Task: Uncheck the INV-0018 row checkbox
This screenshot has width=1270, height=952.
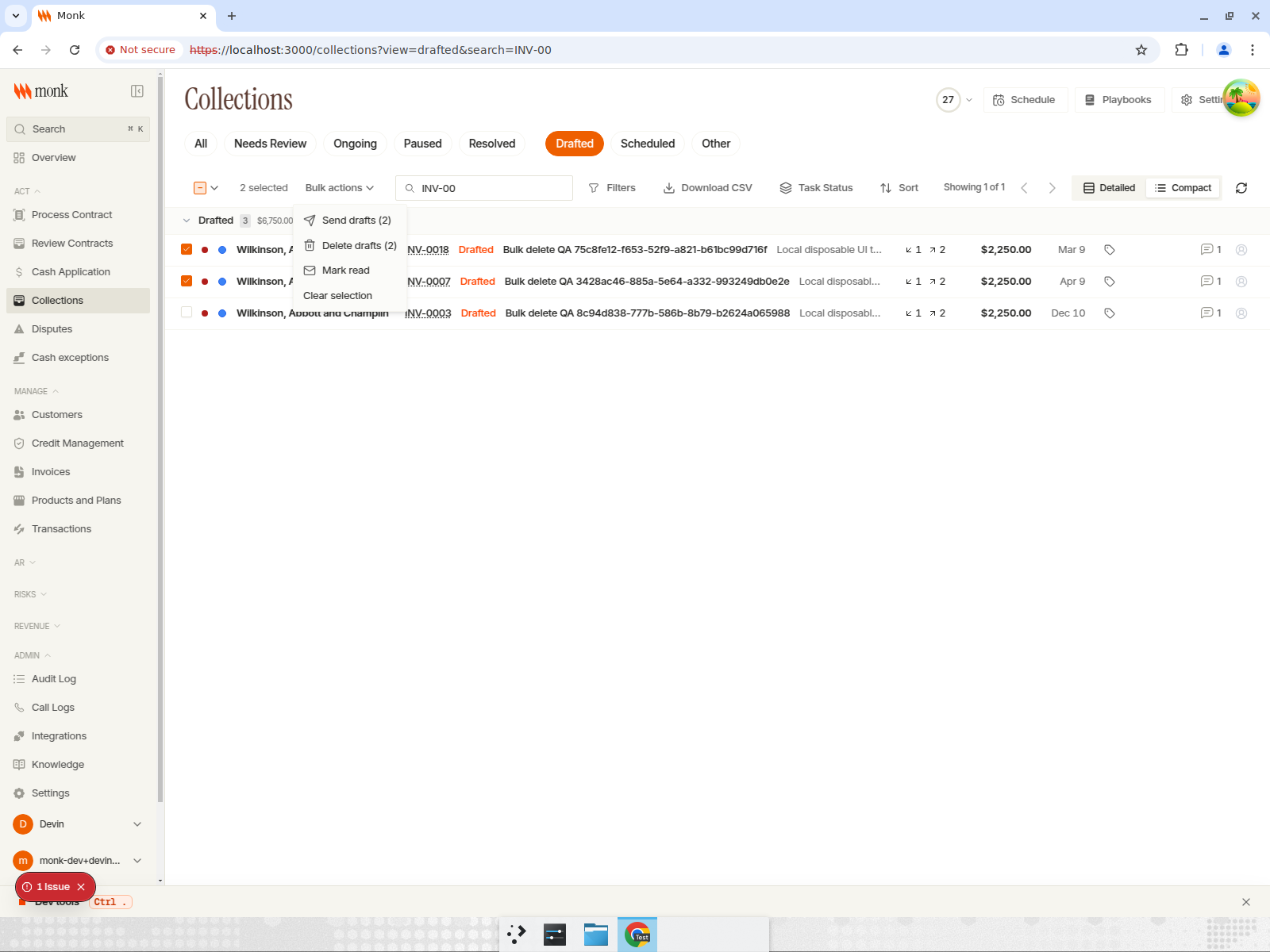Action: click(187, 249)
